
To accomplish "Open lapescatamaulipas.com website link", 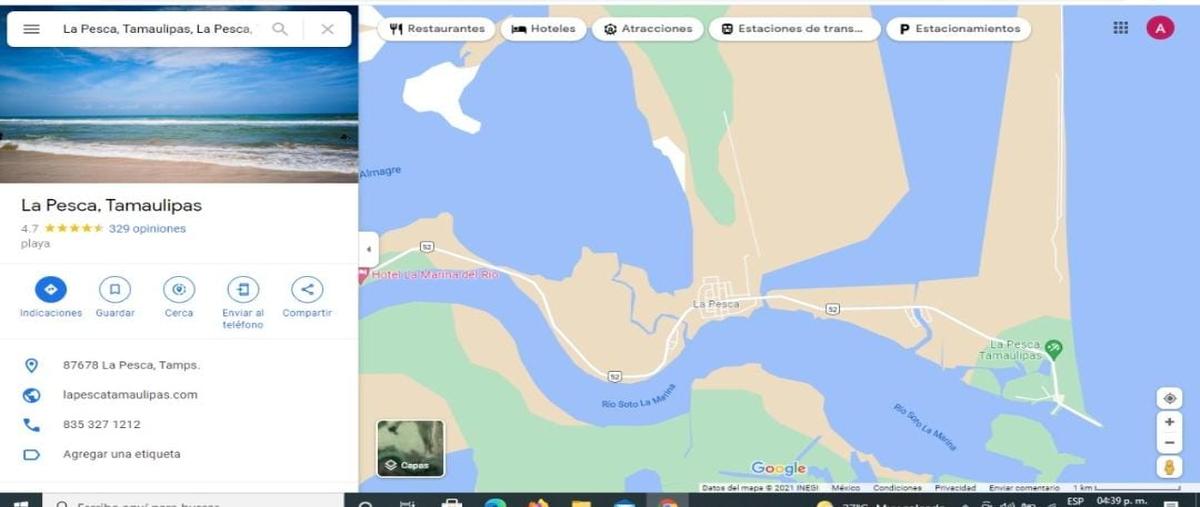I will tap(130, 395).
